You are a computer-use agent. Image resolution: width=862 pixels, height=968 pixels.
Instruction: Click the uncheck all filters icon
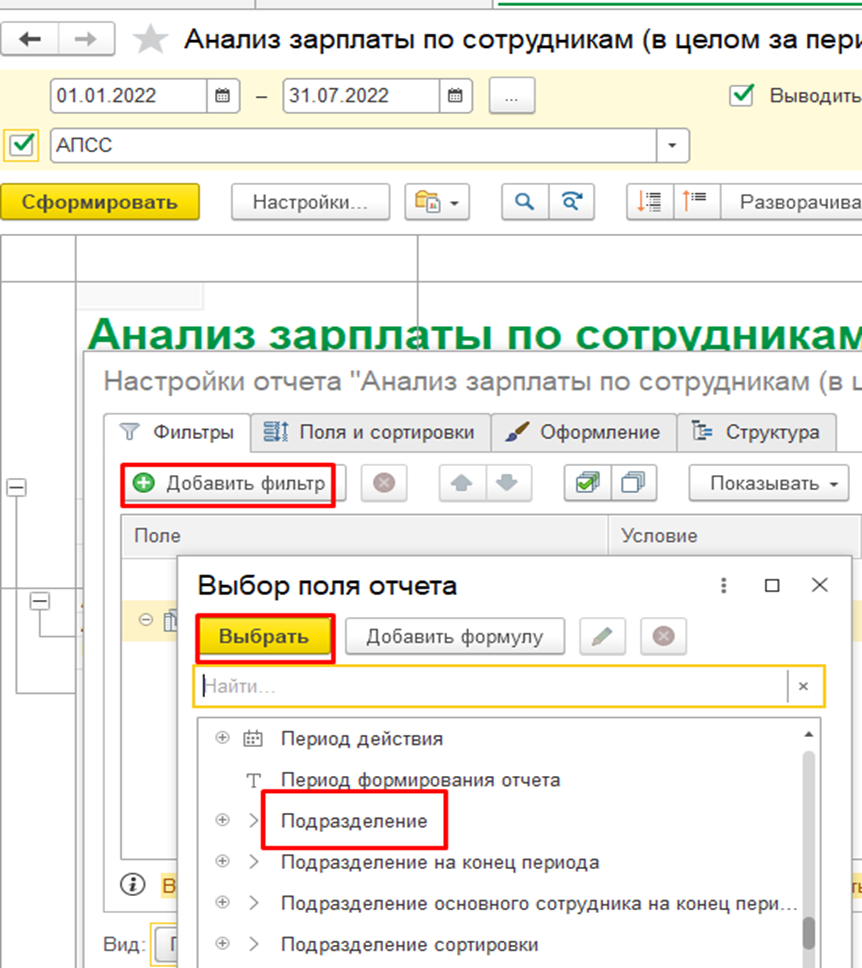[633, 483]
